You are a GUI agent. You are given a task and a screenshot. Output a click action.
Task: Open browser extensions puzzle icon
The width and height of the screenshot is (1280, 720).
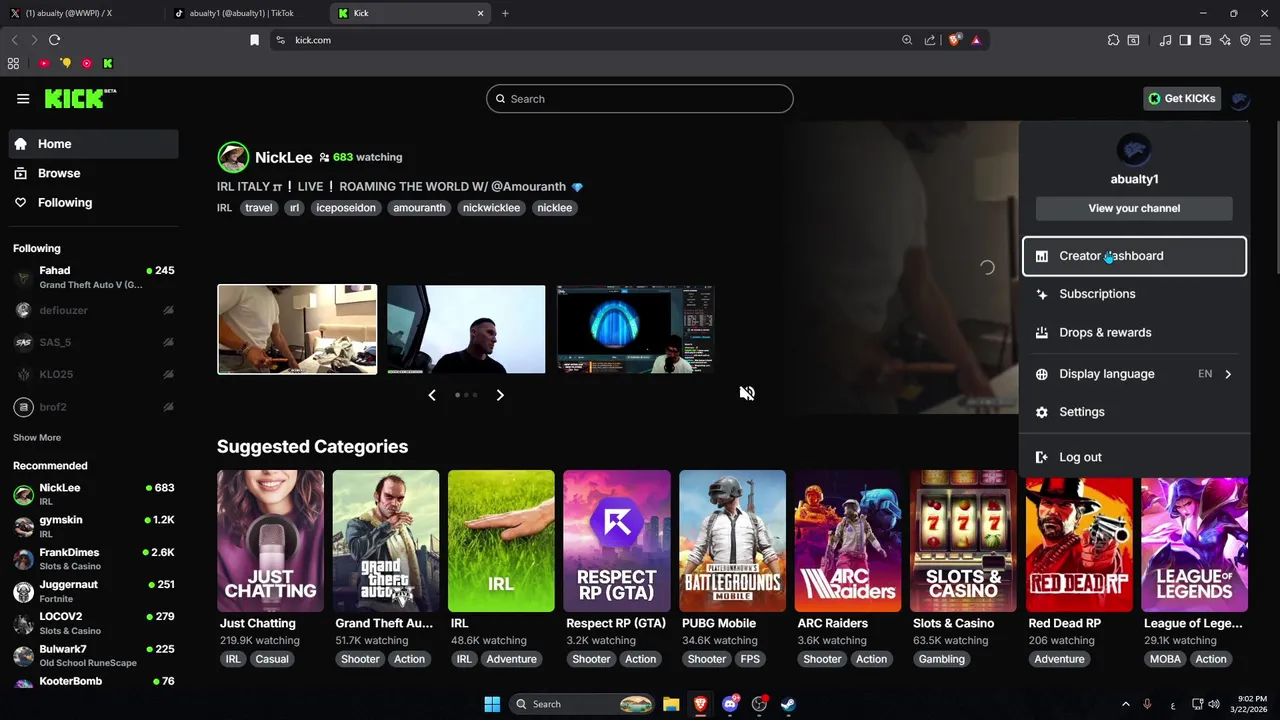pos(1113,40)
